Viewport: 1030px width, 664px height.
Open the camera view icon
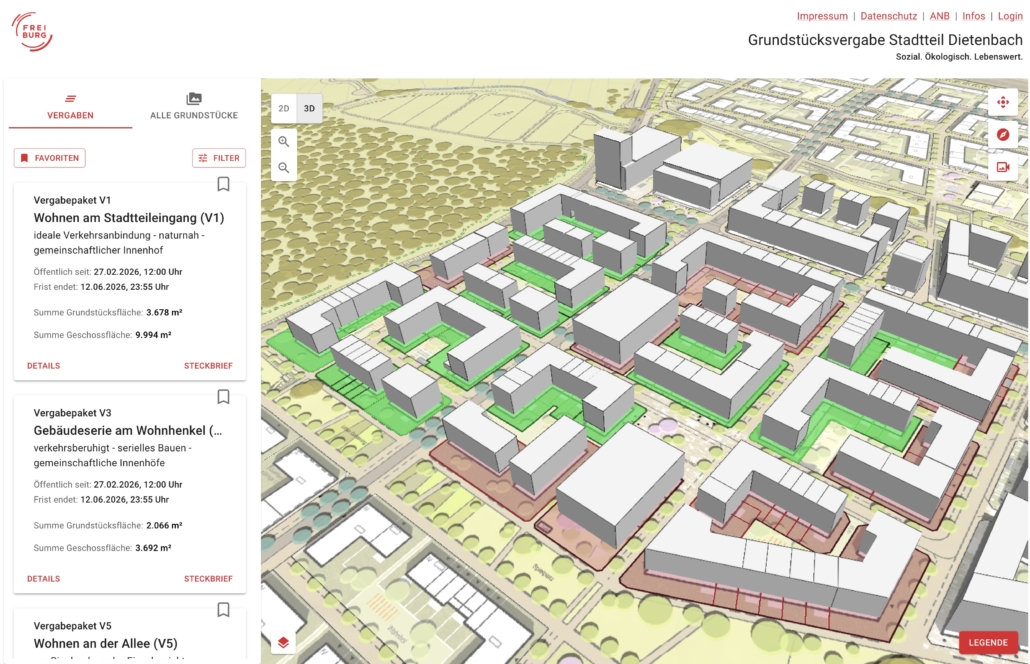[x=1003, y=167]
